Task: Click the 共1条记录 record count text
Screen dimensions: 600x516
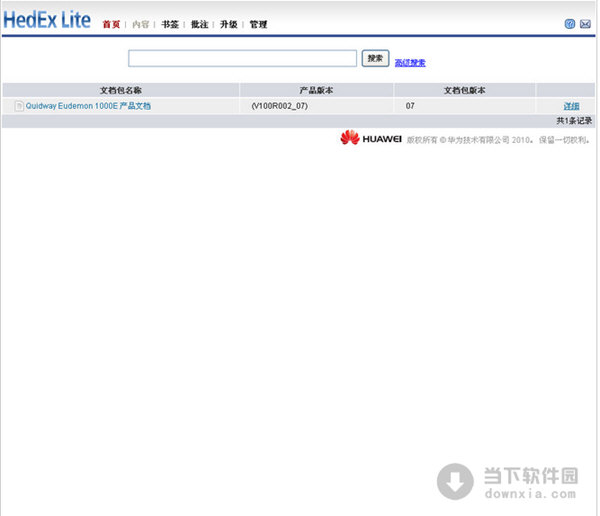Action: point(574,121)
